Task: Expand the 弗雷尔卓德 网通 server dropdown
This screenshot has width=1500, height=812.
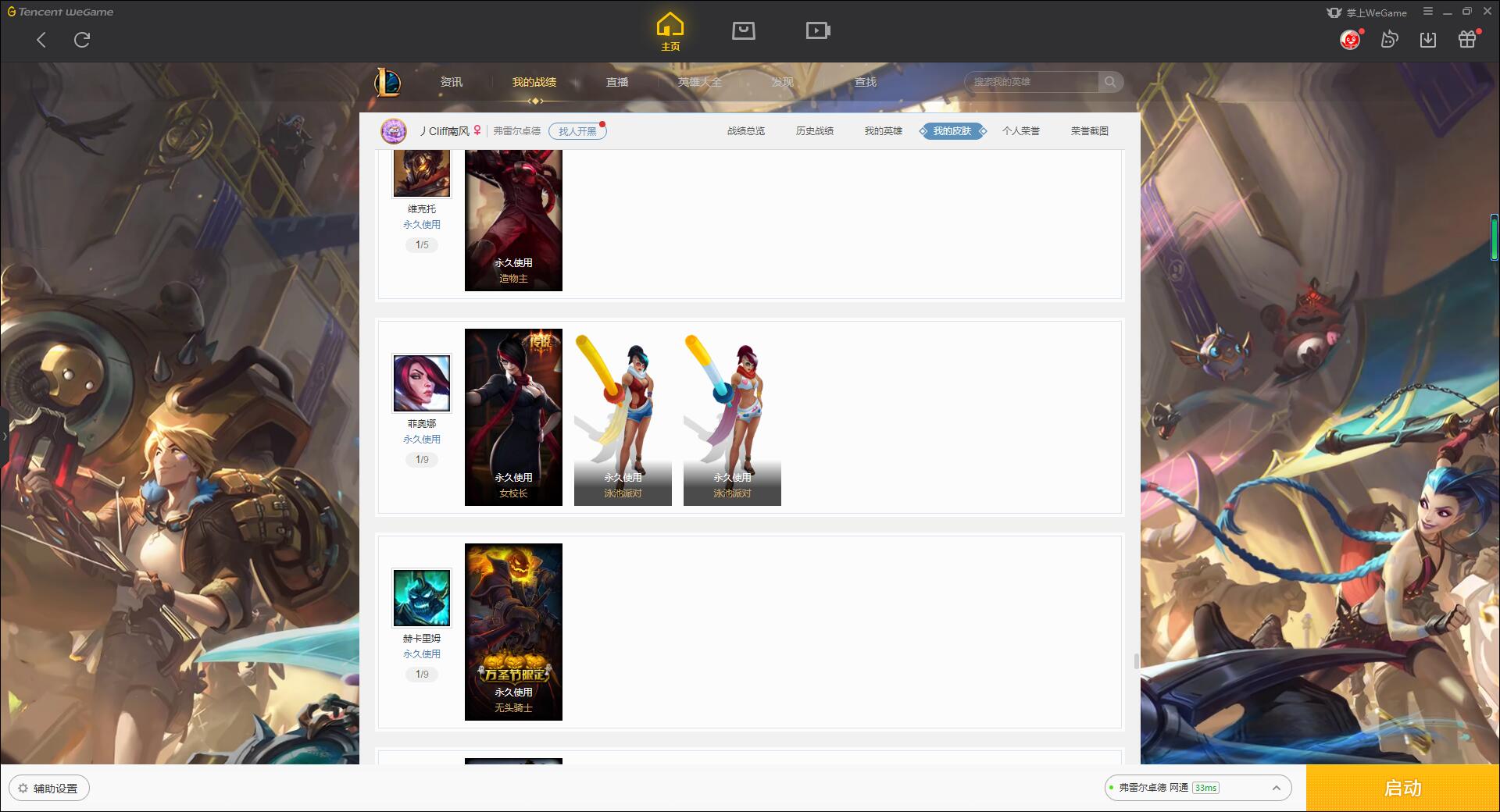Action: (x=1198, y=788)
